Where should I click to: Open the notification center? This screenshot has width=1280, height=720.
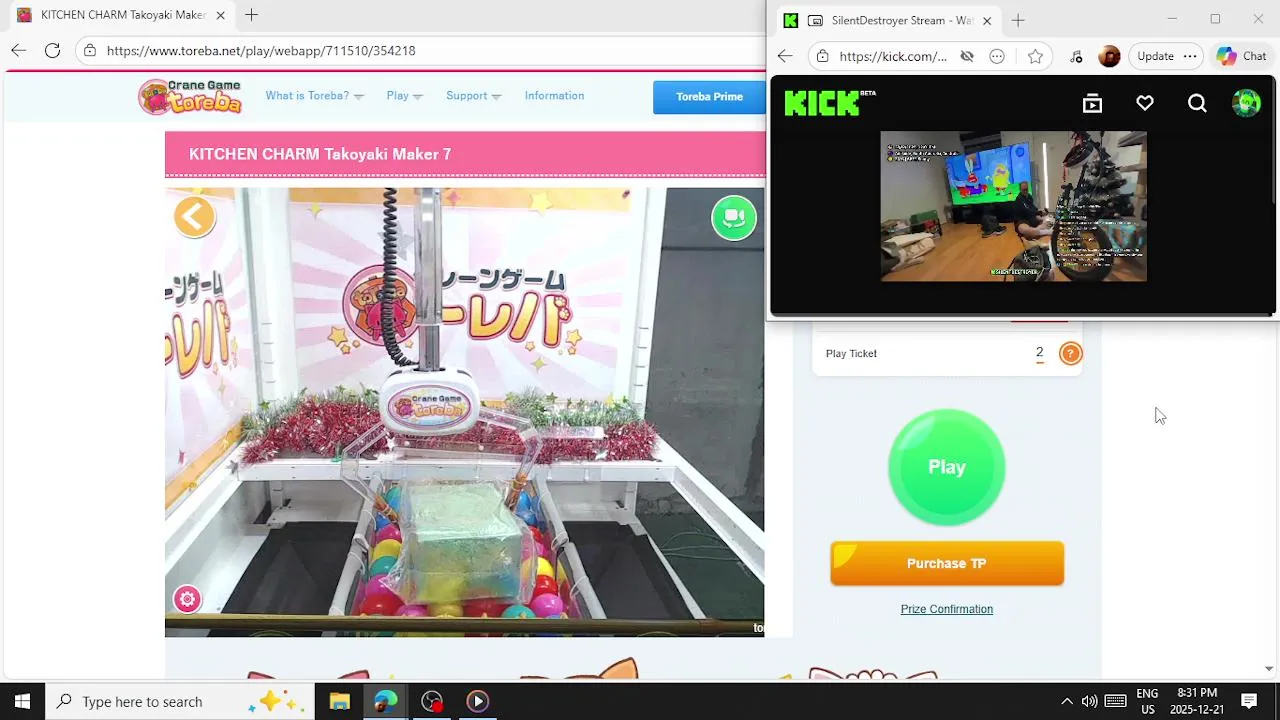pyautogui.click(x=1249, y=701)
